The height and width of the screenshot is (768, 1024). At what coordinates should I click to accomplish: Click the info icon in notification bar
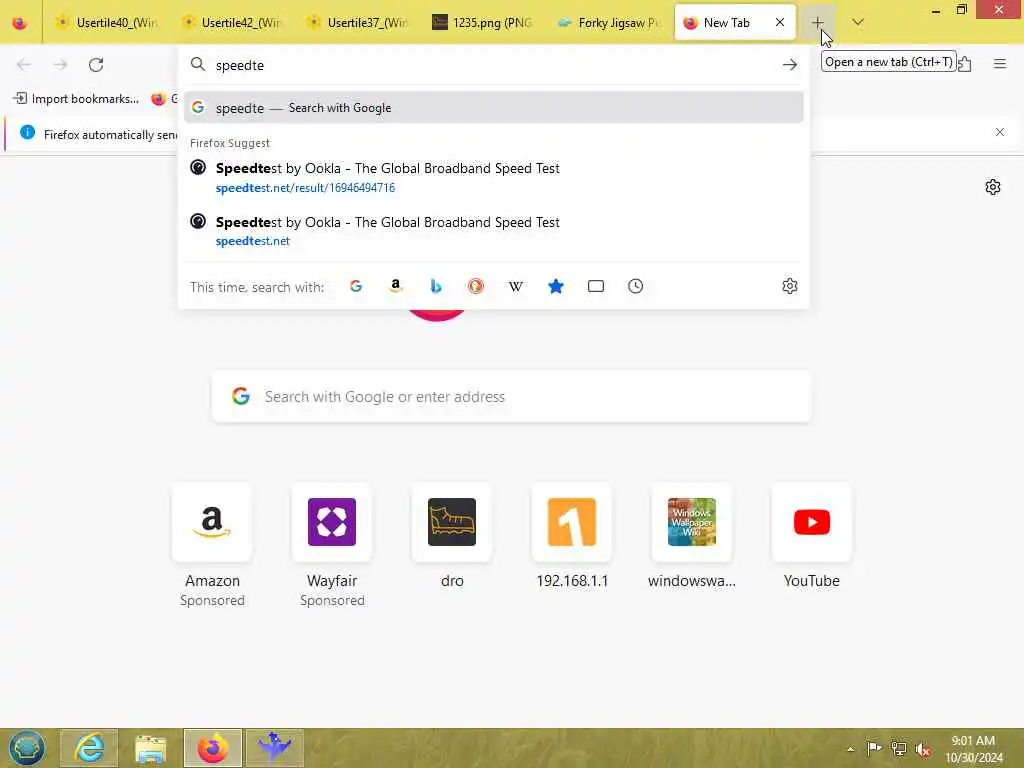(27, 133)
